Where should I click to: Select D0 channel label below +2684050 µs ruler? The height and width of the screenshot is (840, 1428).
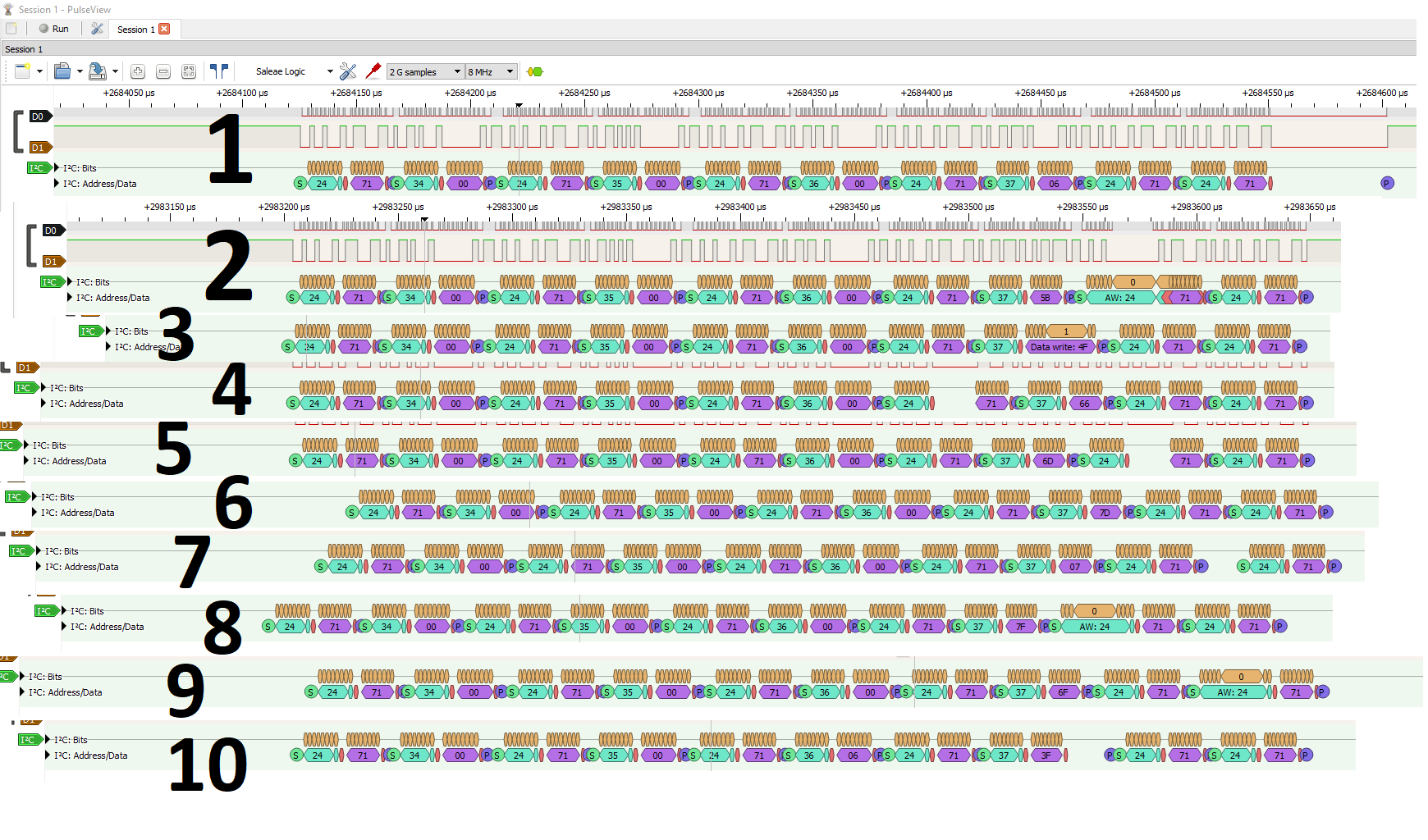tap(39, 116)
